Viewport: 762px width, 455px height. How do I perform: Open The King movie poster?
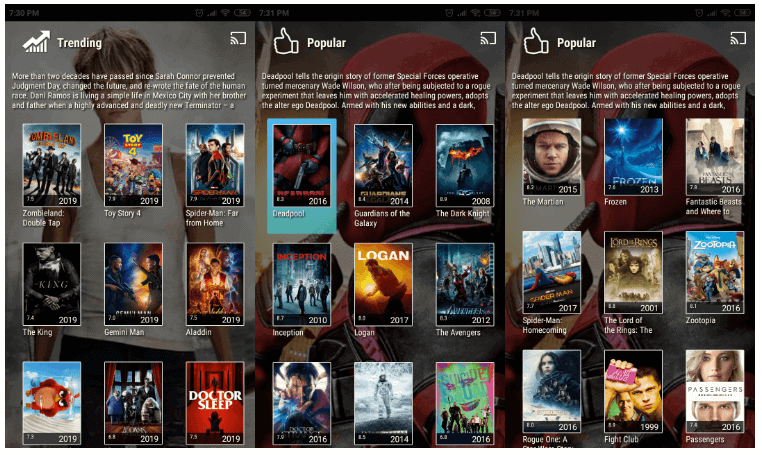point(52,284)
